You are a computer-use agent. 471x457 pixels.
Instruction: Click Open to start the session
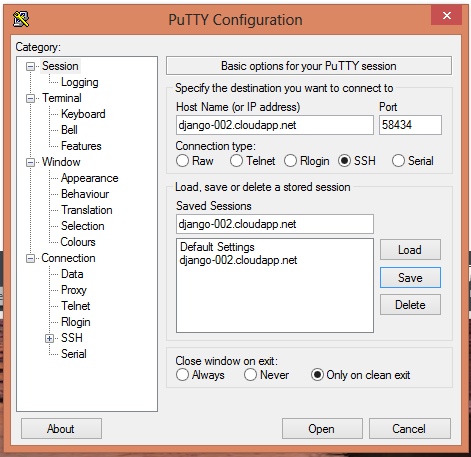coord(322,429)
